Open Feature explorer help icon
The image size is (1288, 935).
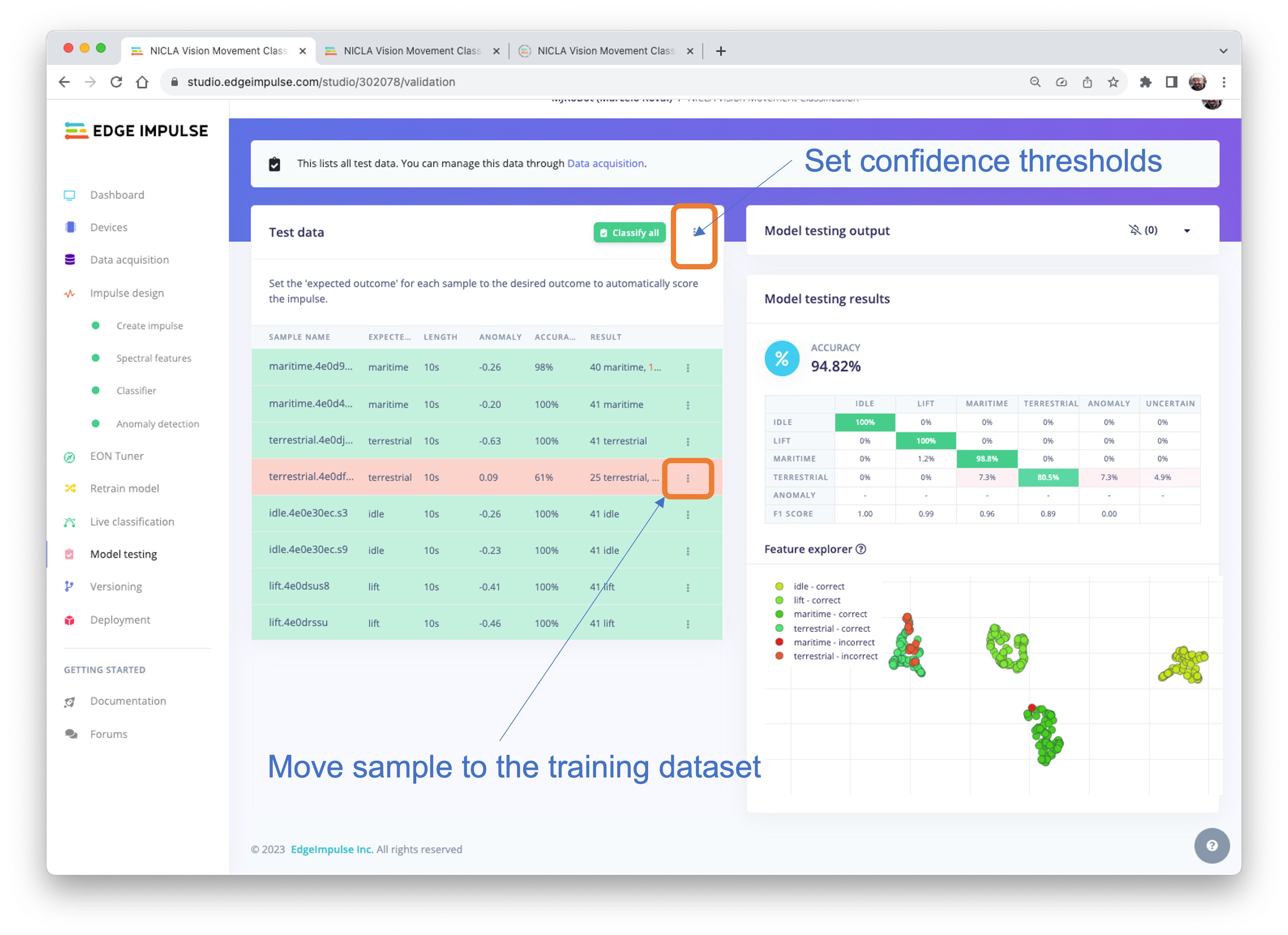(861, 549)
